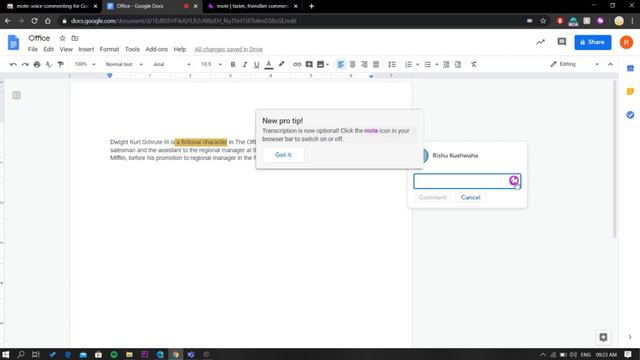
Task: Open the zoom level dropdown
Action: pyautogui.click(x=84, y=64)
